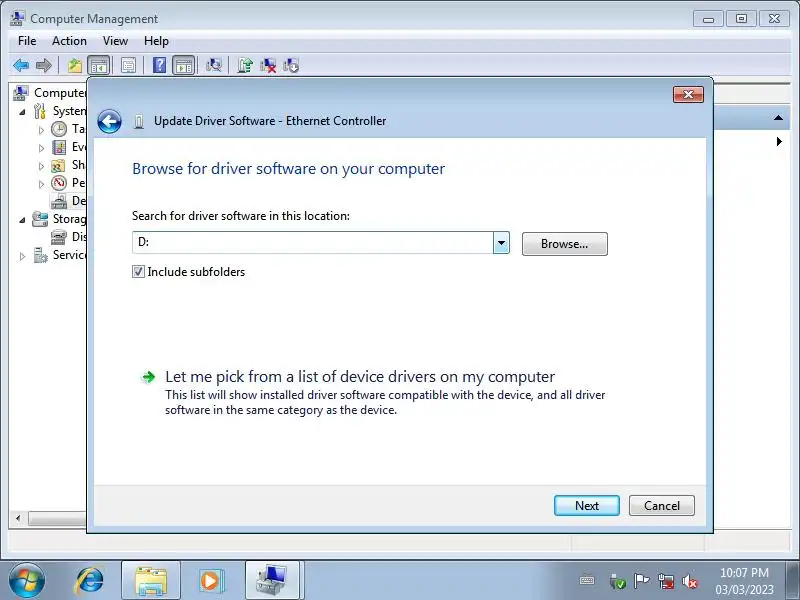The height and width of the screenshot is (600, 800).
Task: Expand Services and Applications tree node
Action: pos(22,256)
